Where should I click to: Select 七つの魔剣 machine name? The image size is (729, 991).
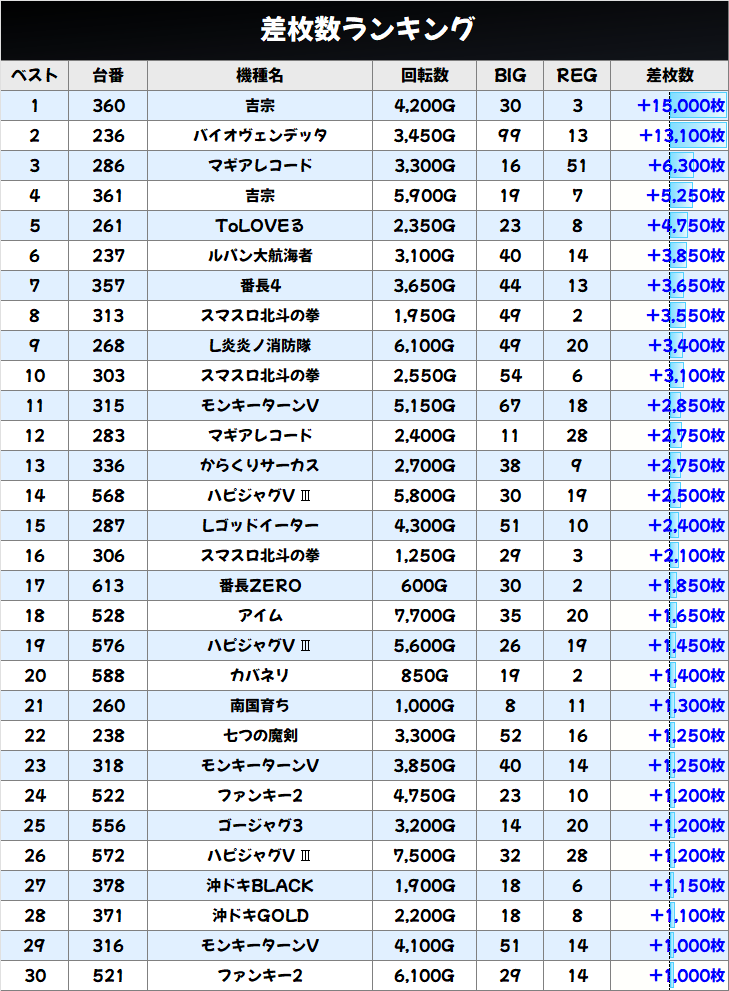(260, 736)
